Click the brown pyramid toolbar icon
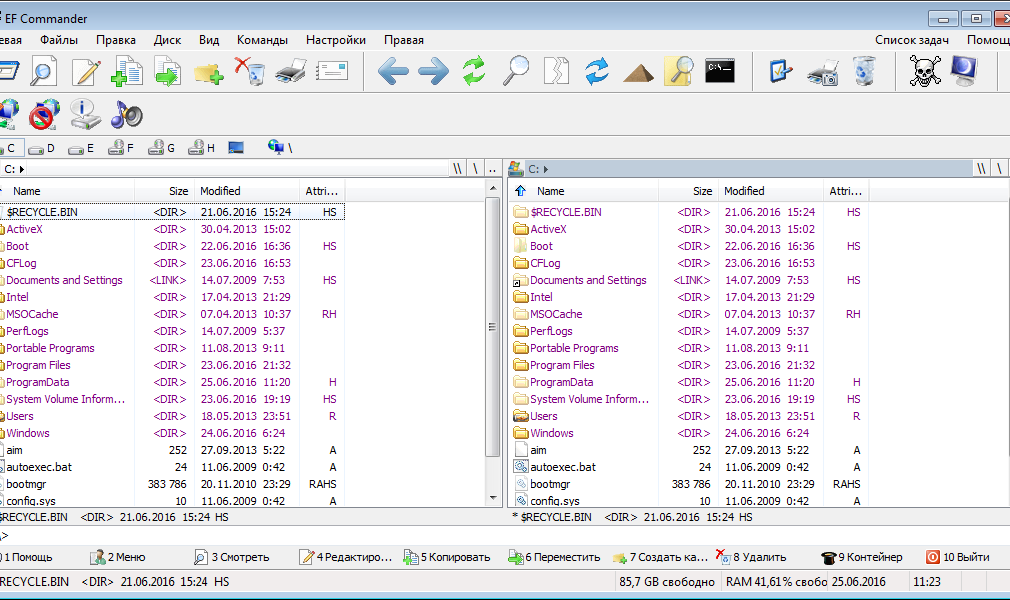This screenshot has width=1010, height=600. (638, 73)
